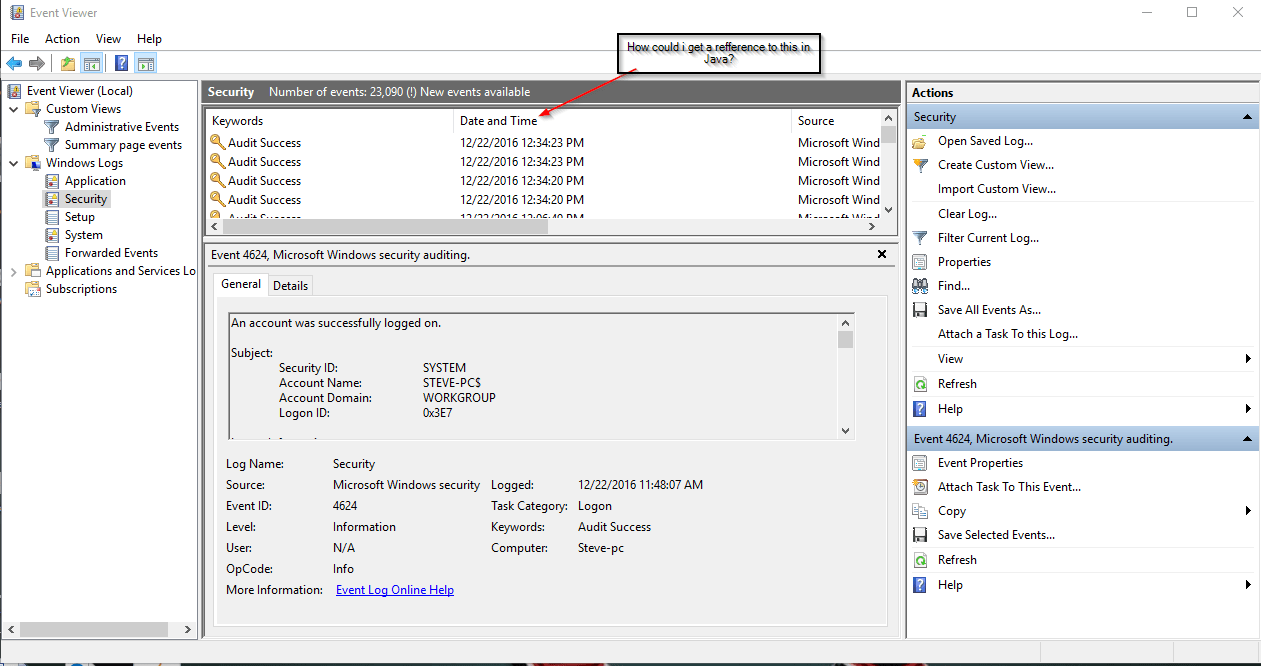1261x666 pixels.
Task: Click the Back arrow toolbar icon
Action: tap(14, 64)
